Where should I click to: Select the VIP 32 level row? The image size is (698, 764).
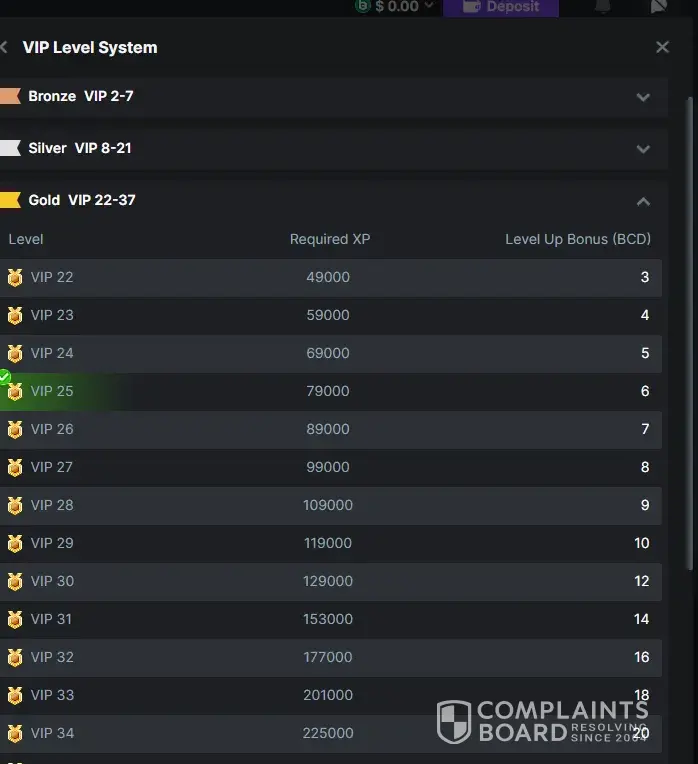pos(330,657)
